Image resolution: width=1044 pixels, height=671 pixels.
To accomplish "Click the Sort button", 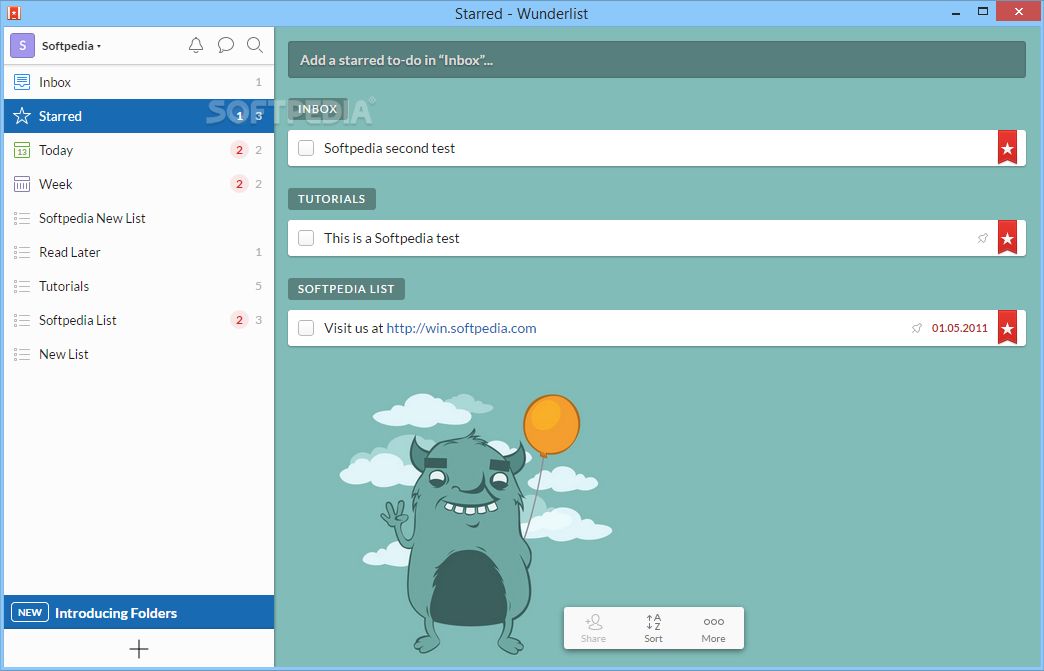I will tap(653, 628).
